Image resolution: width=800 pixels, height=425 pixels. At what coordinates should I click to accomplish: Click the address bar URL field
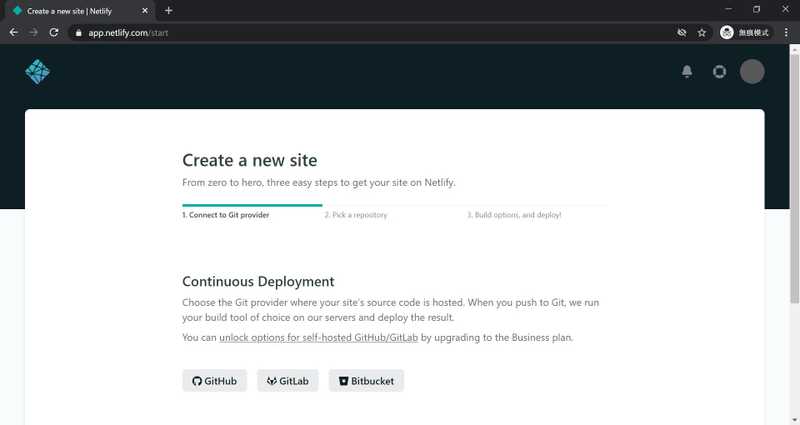(372, 33)
